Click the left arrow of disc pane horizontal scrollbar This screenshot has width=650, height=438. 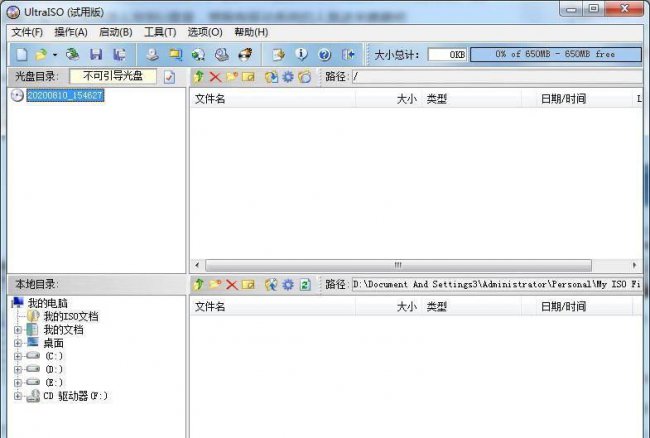coord(197,265)
